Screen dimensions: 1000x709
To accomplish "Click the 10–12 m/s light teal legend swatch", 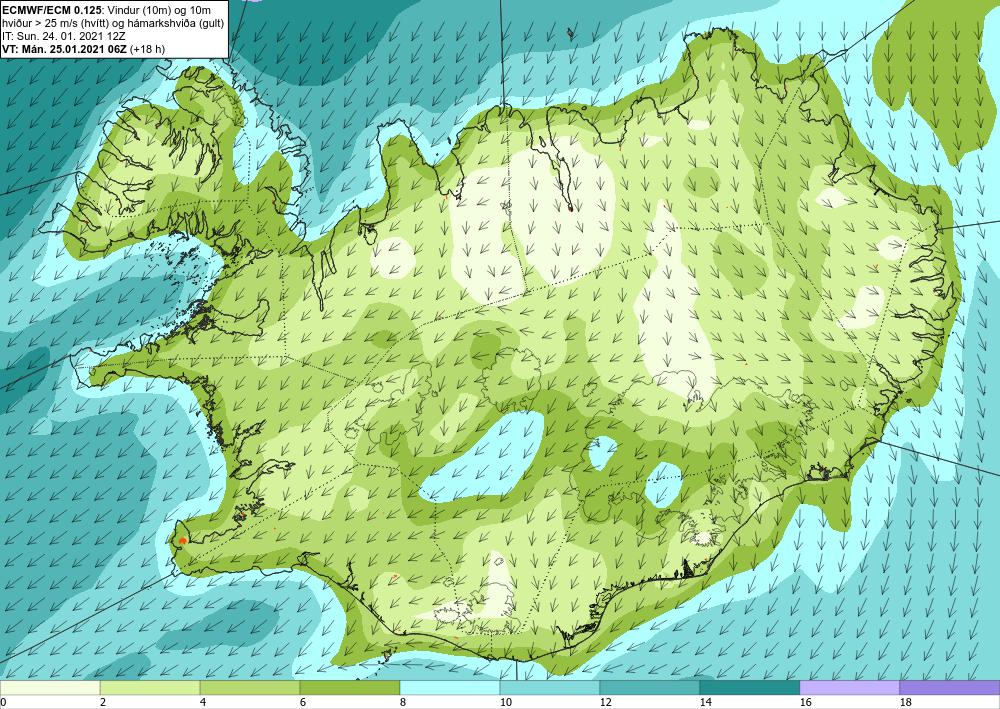I will pos(550,687).
